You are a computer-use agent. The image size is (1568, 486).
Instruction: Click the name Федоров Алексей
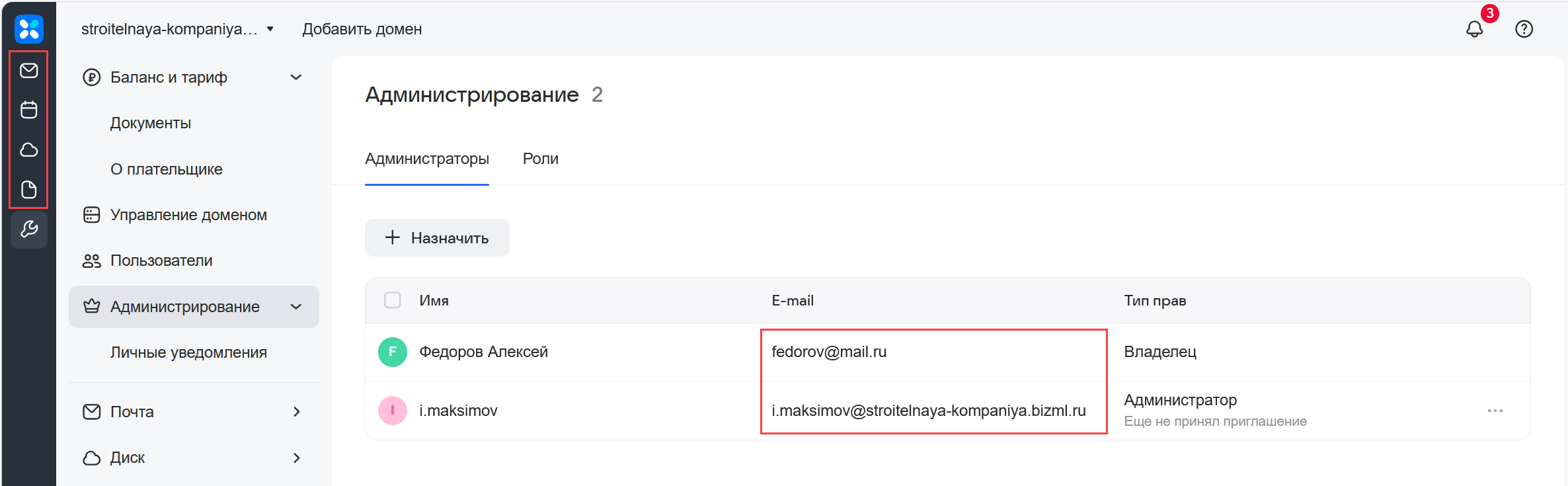click(x=484, y=352)
